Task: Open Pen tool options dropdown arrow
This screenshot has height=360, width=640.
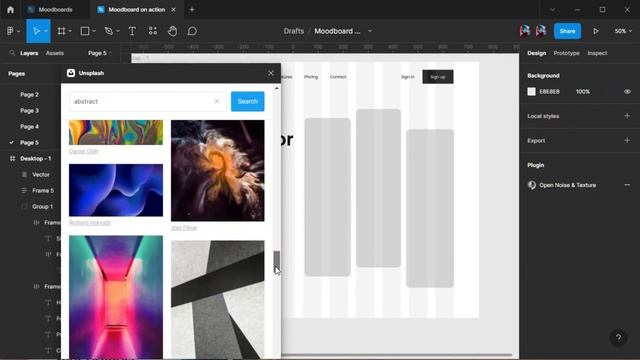Action: point(118,31)
